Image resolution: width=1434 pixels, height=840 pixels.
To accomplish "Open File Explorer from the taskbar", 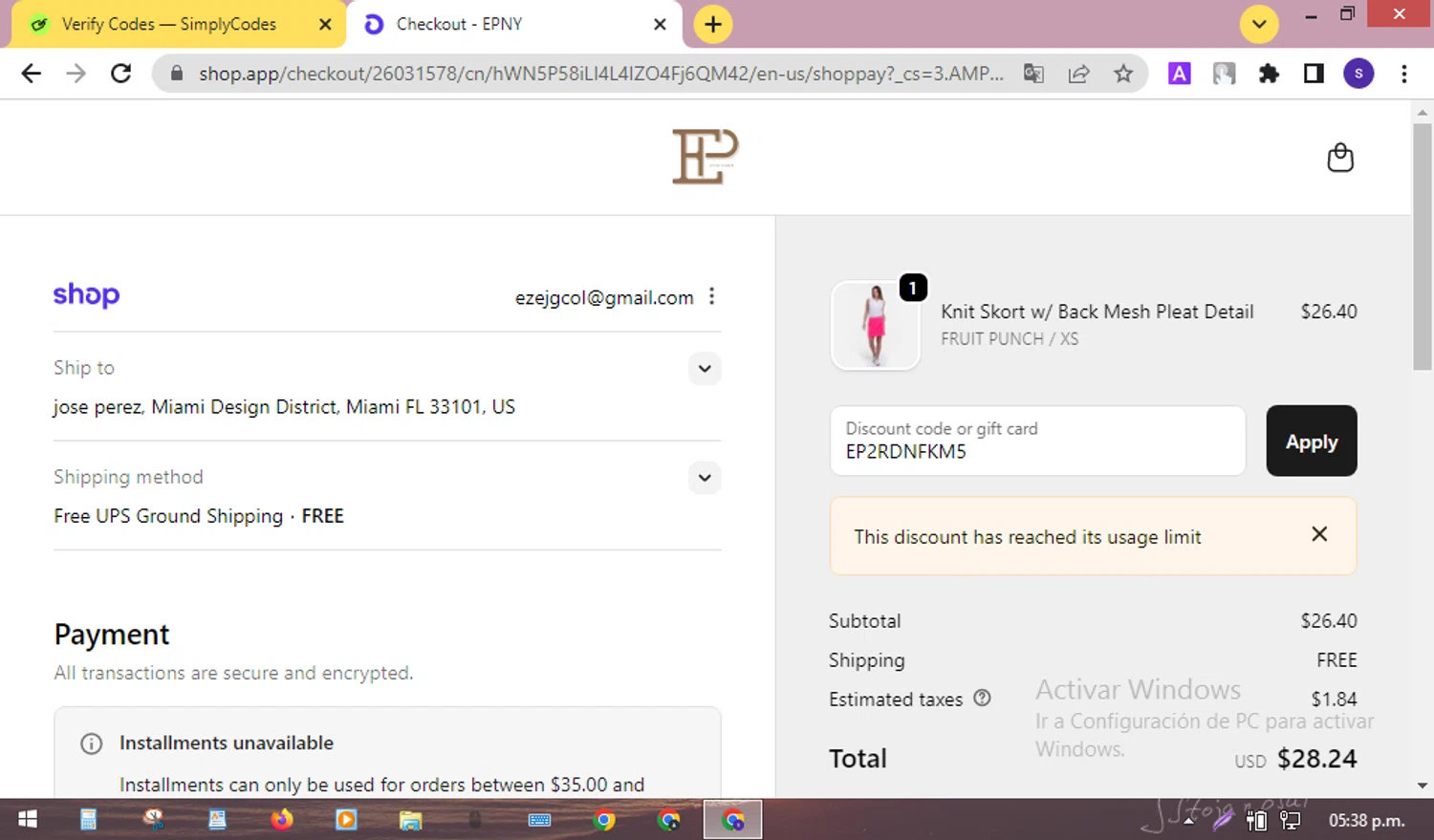I will coord(410,819).
